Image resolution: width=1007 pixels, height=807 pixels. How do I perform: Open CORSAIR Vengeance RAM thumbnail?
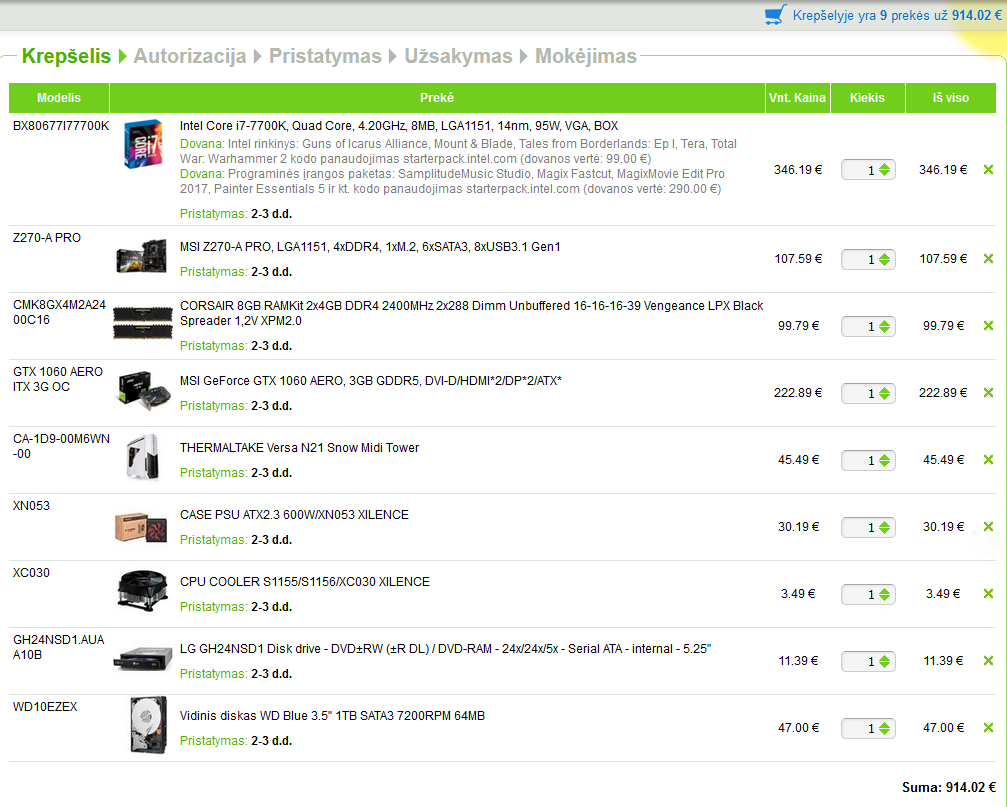143,322
